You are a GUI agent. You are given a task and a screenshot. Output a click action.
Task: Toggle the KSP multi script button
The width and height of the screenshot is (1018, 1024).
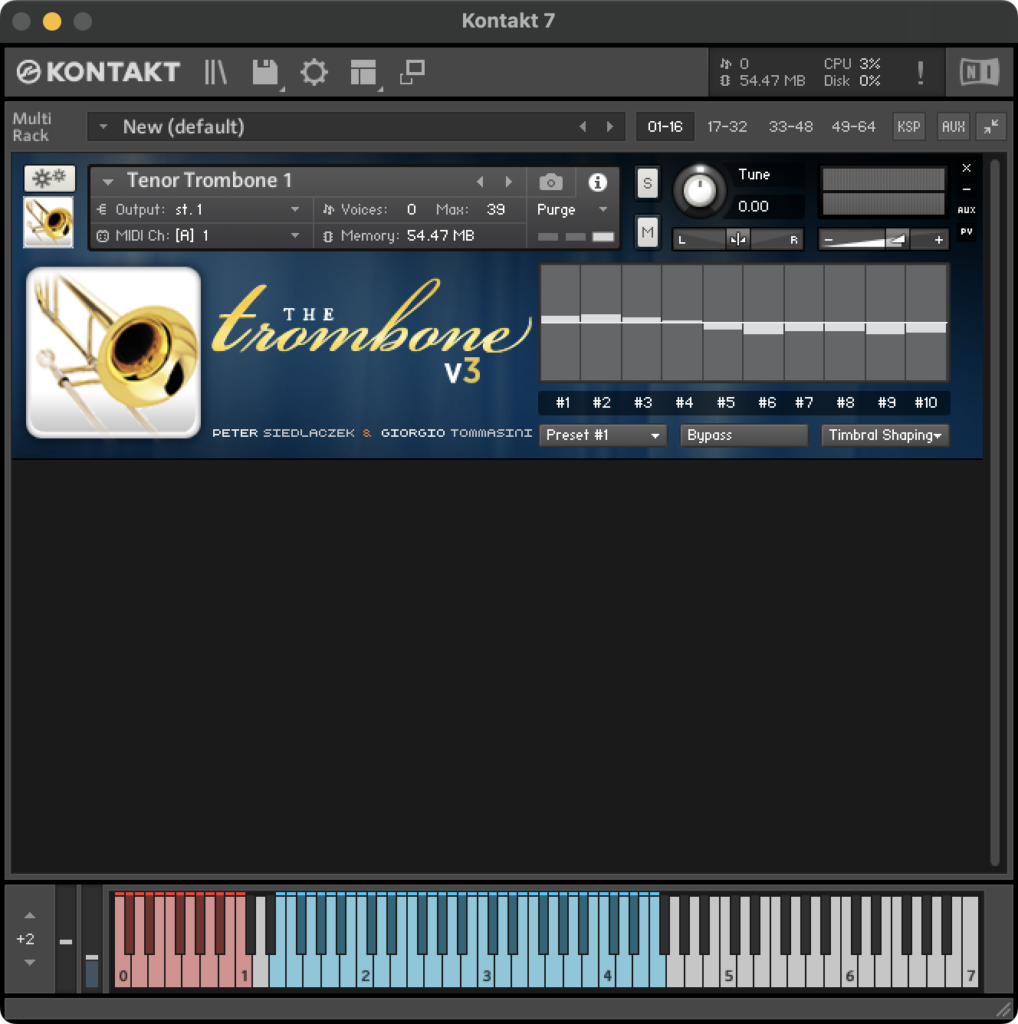[x=908, y=127]
